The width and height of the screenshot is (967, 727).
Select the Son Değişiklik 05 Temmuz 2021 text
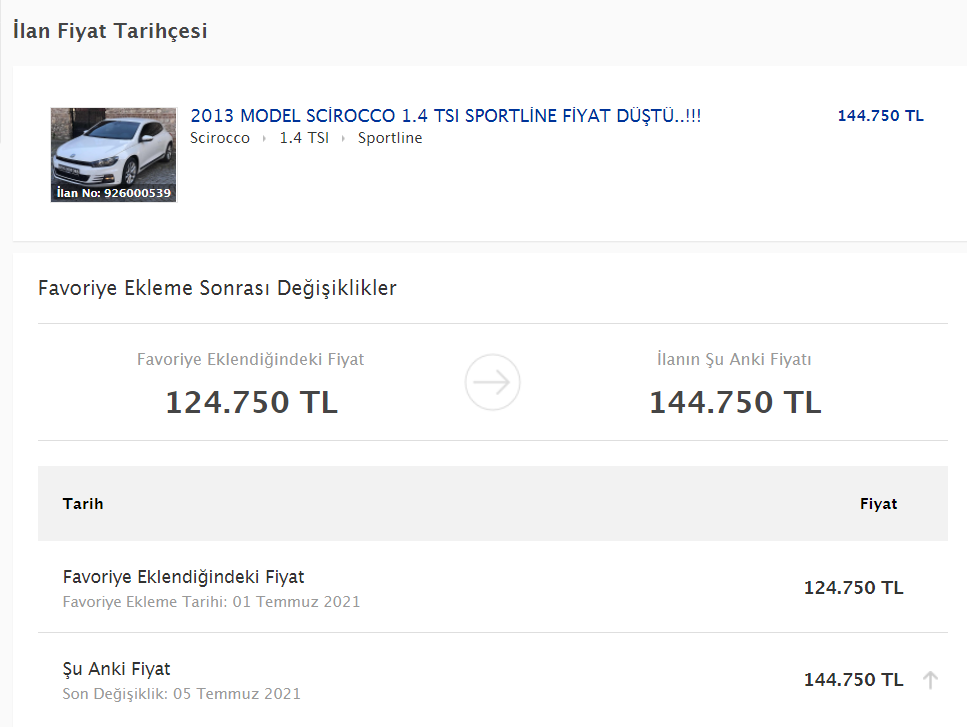[x=181, y=694]
